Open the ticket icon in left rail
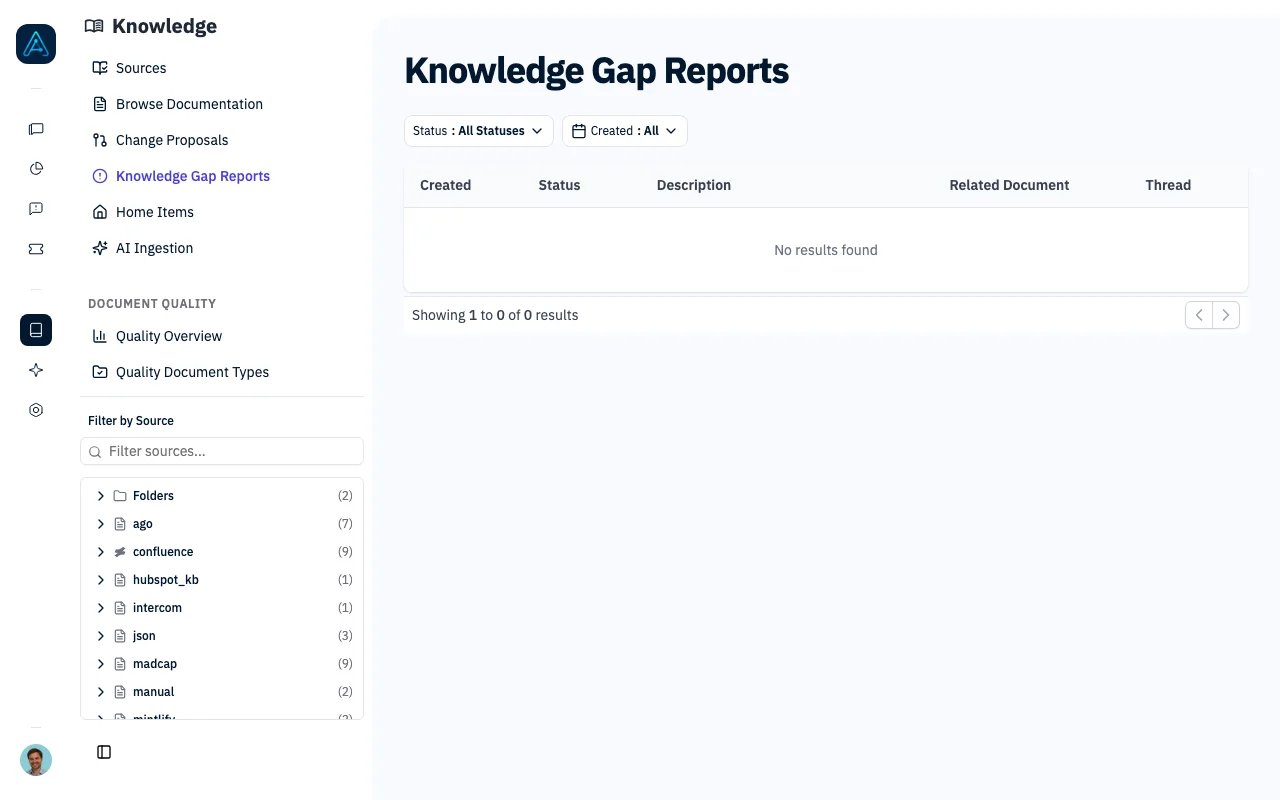This screenshot has width=1280, height=800. (36, 249)
